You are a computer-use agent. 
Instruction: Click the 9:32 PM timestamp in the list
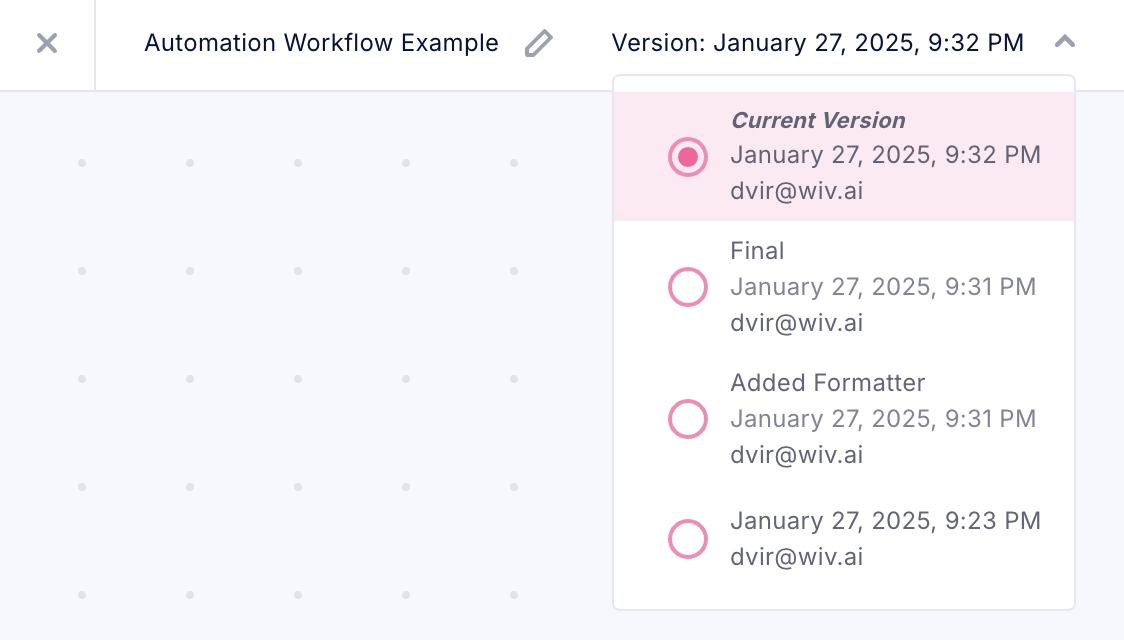885,155
